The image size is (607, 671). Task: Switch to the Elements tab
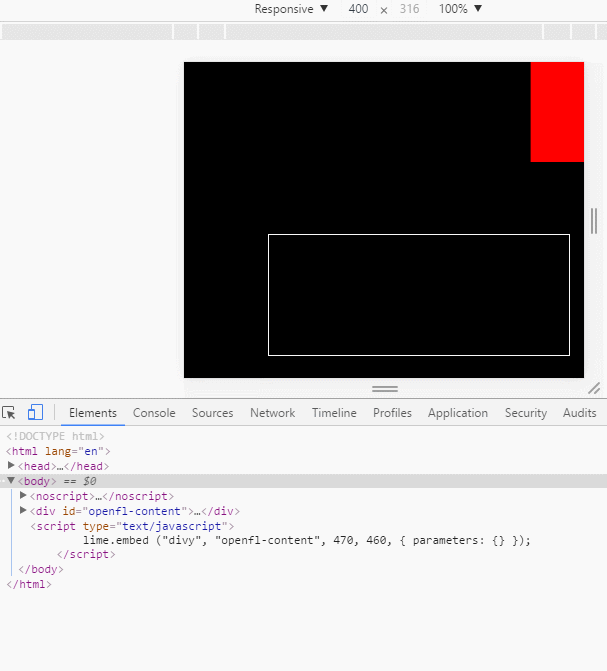click(93, 413)
